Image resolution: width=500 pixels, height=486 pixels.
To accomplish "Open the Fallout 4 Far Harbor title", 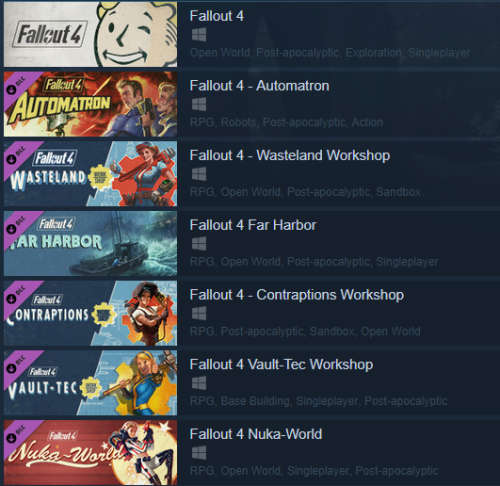I will (253, 225).
